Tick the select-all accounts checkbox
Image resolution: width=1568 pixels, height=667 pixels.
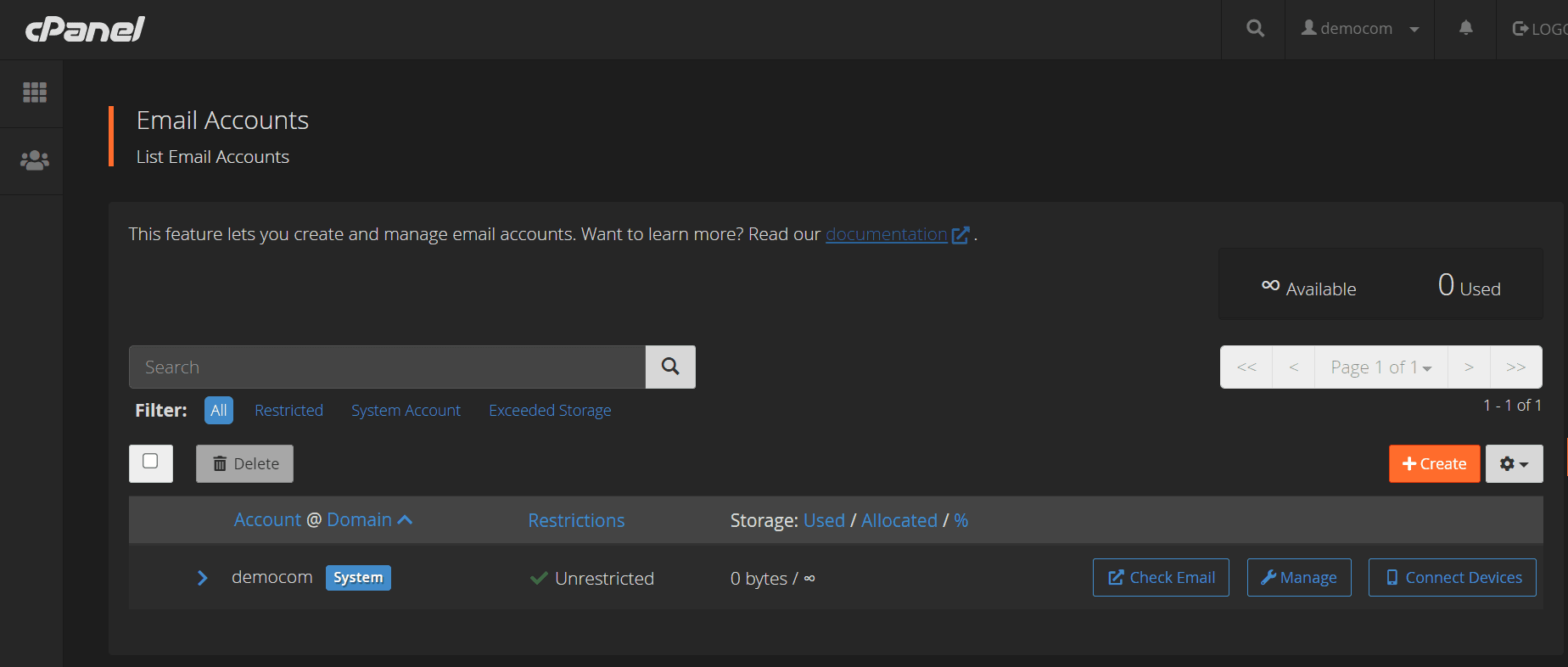(150, 462)
